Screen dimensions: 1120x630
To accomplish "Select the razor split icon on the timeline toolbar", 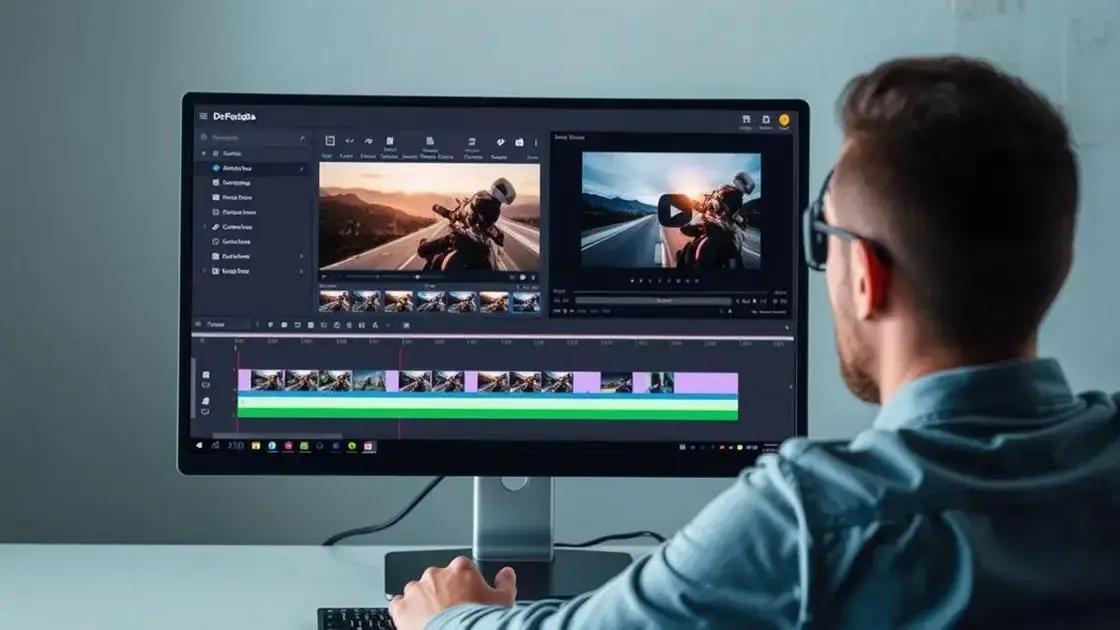I will click(297, 323).
